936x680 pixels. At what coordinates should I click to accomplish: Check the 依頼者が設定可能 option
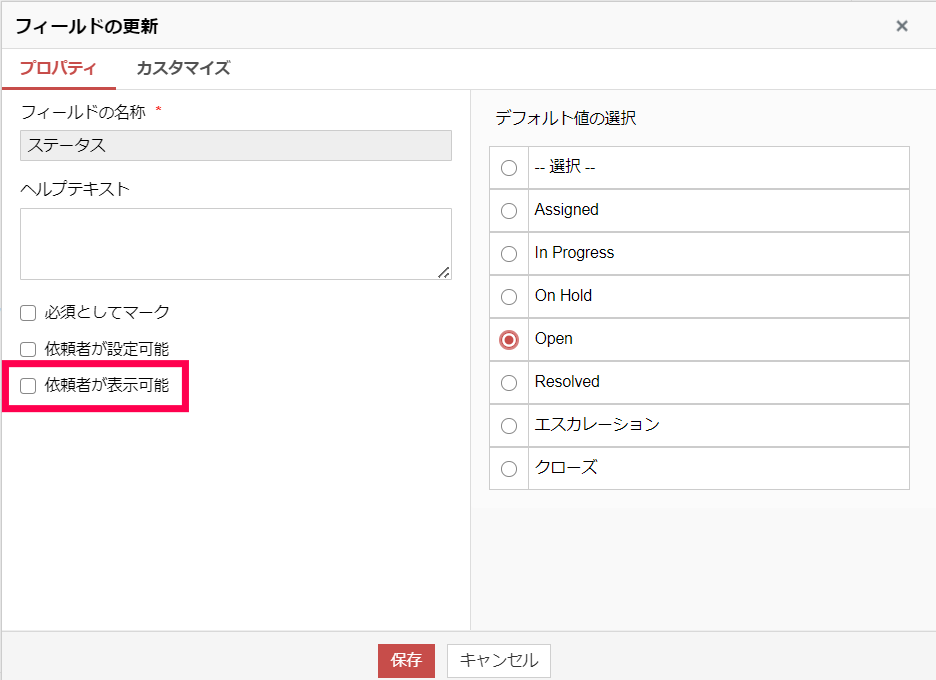[28, 350]
